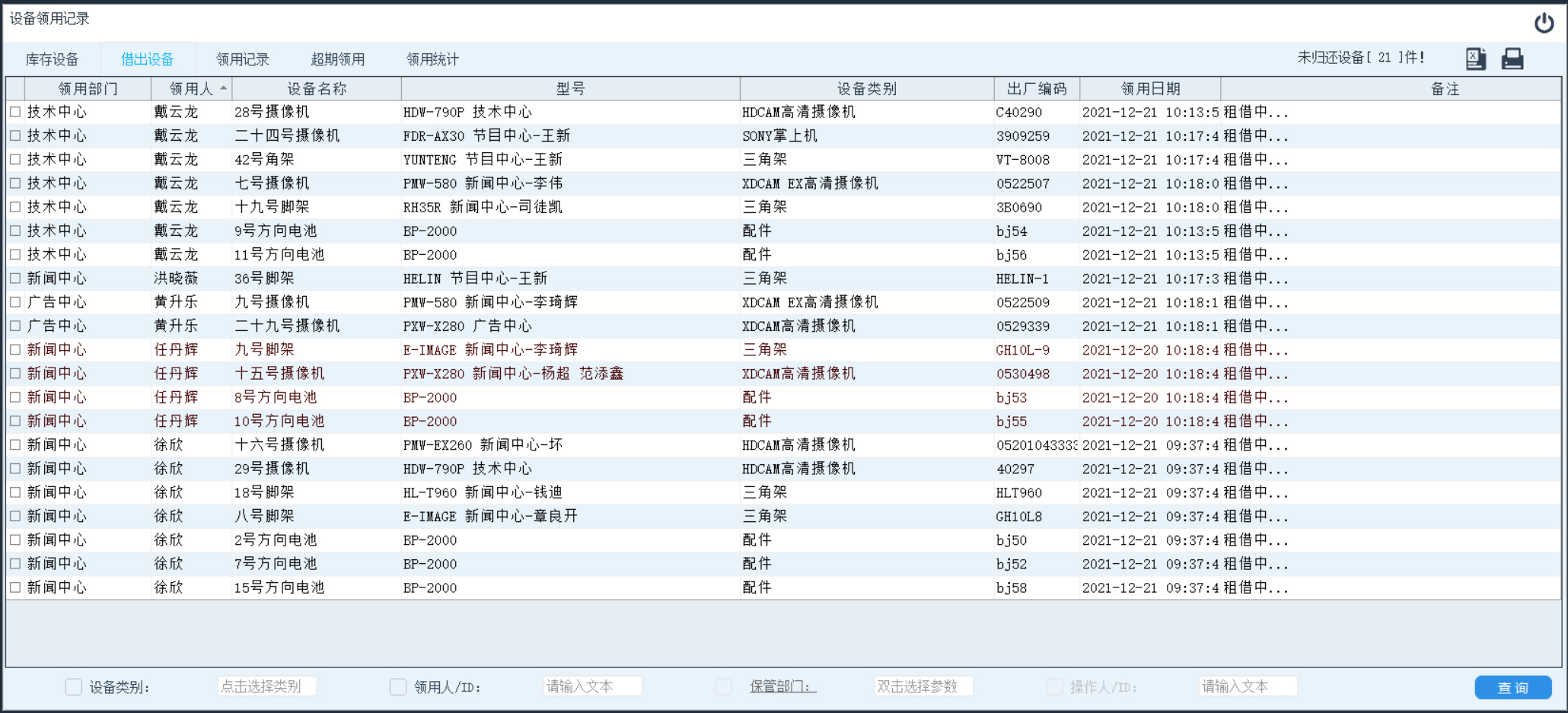Open the 点击选择类别 category selector

[266, 686]
